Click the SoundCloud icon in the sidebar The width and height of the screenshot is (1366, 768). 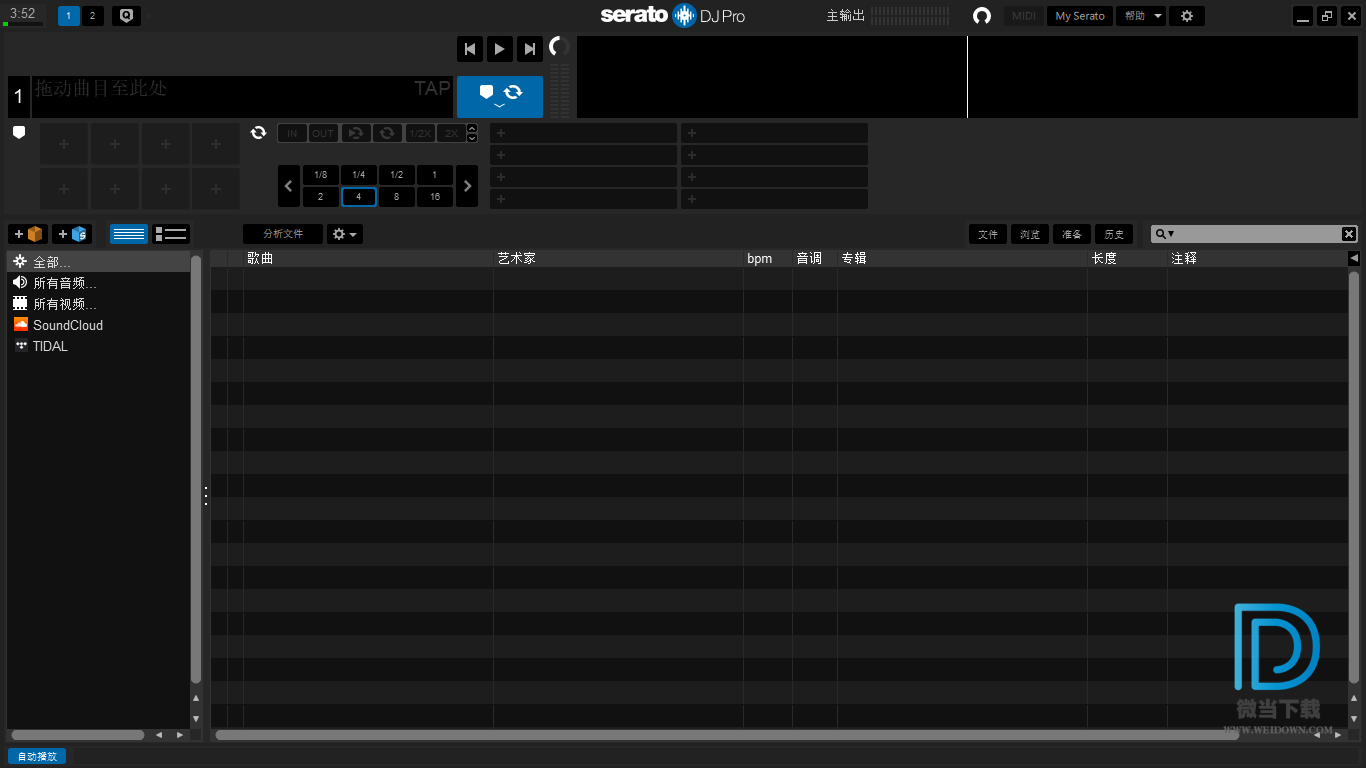coord(21,325)
